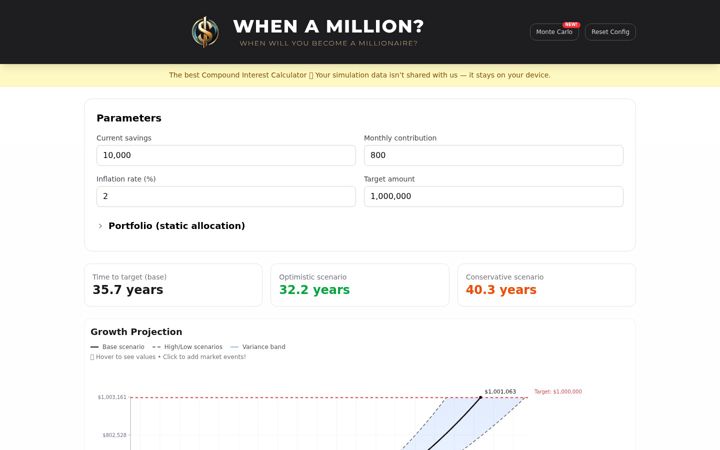This screenshot has width=720, height=450.
Task: Focus the Inflation rate (%) input field
Action: click(226, 196)
